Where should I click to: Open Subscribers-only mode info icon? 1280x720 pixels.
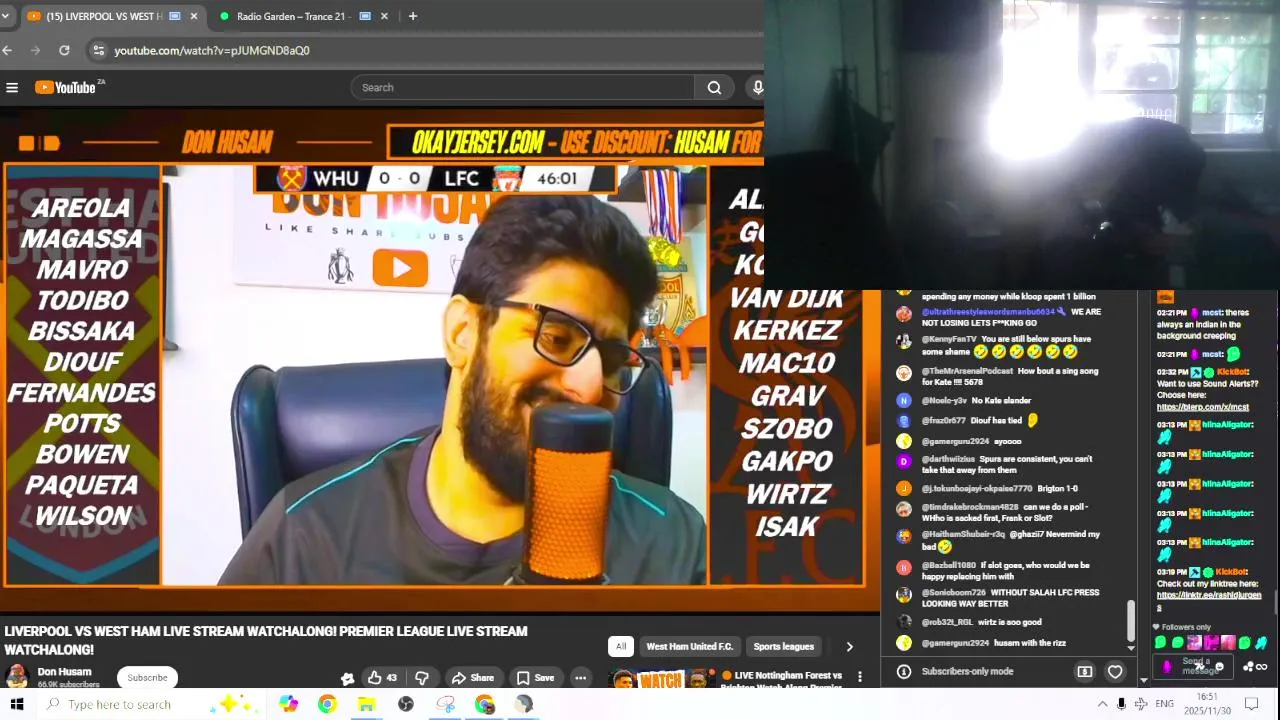(903, 671)
